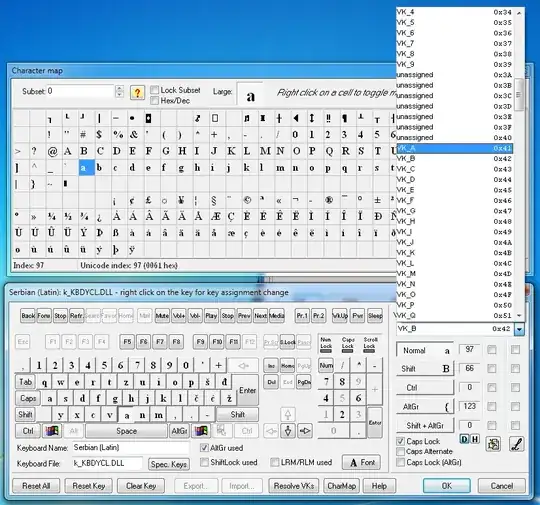Enable the ShiftLock used checkbox
The image size is (540, 505).
[x=204, y=462]
